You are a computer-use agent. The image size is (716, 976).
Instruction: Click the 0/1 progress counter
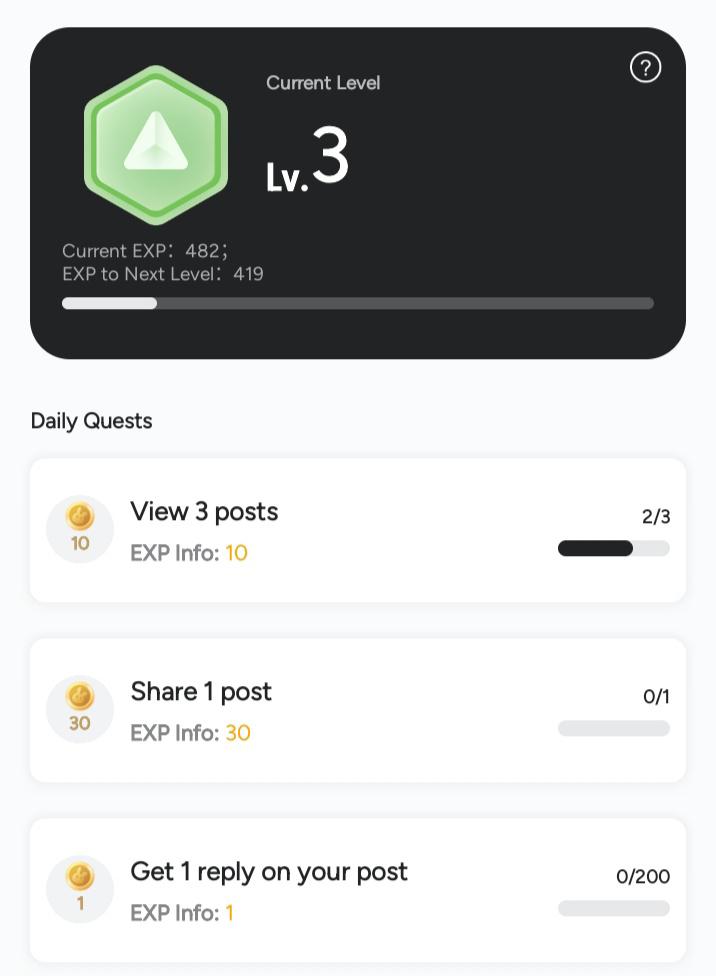pyautogui.click(x=656, y=697)
